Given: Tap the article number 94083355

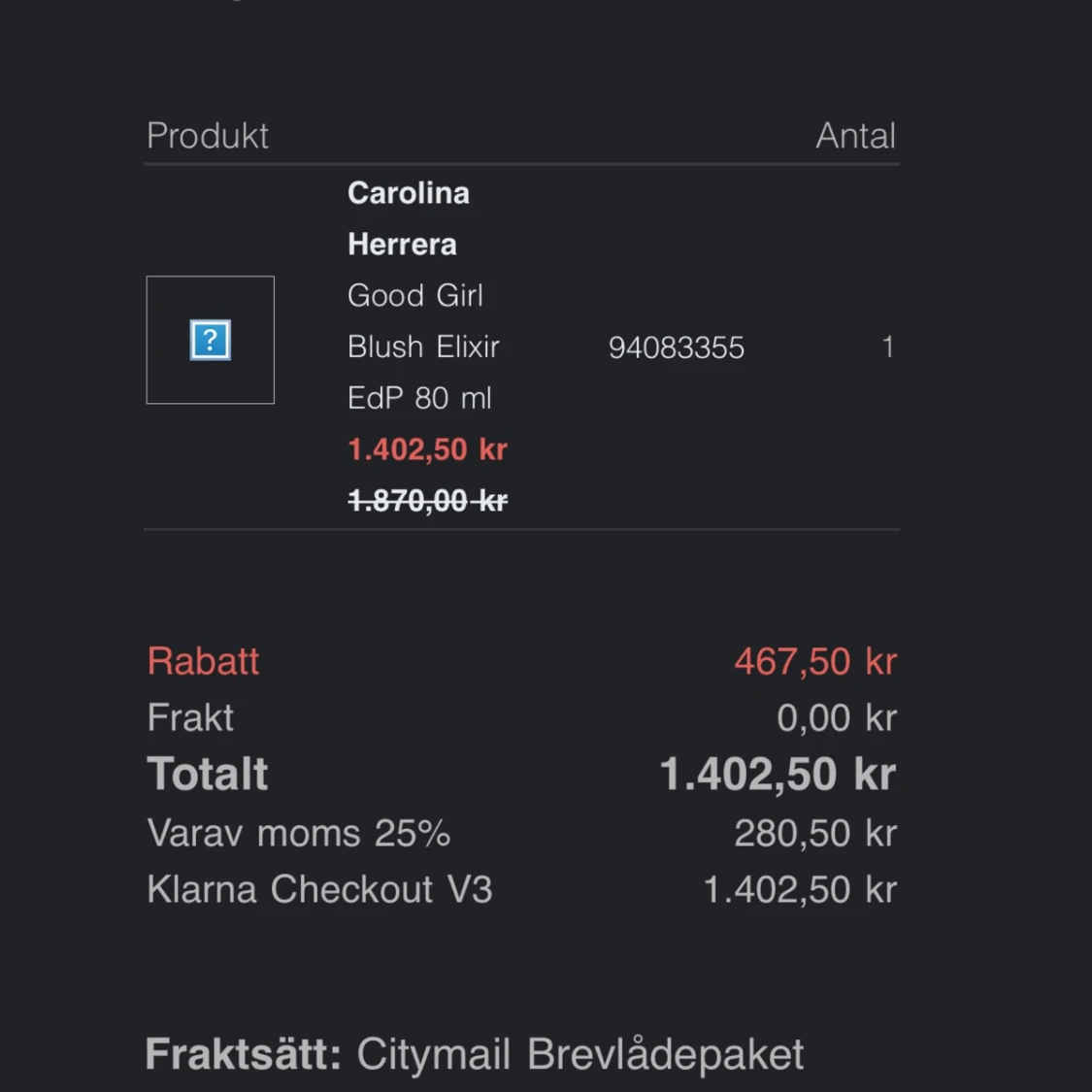Looking at the screenshot, I should tap(677, 347).
